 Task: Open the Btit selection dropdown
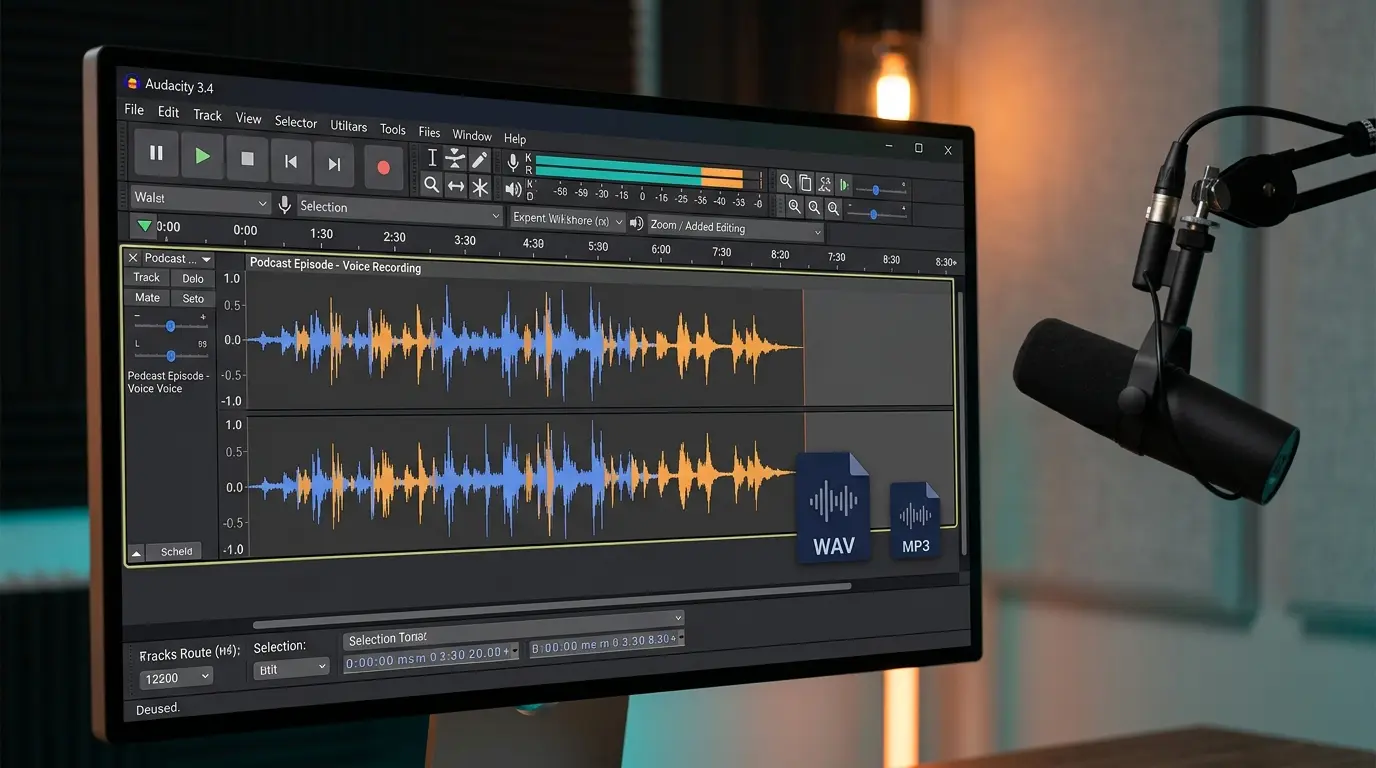(291, 667)
